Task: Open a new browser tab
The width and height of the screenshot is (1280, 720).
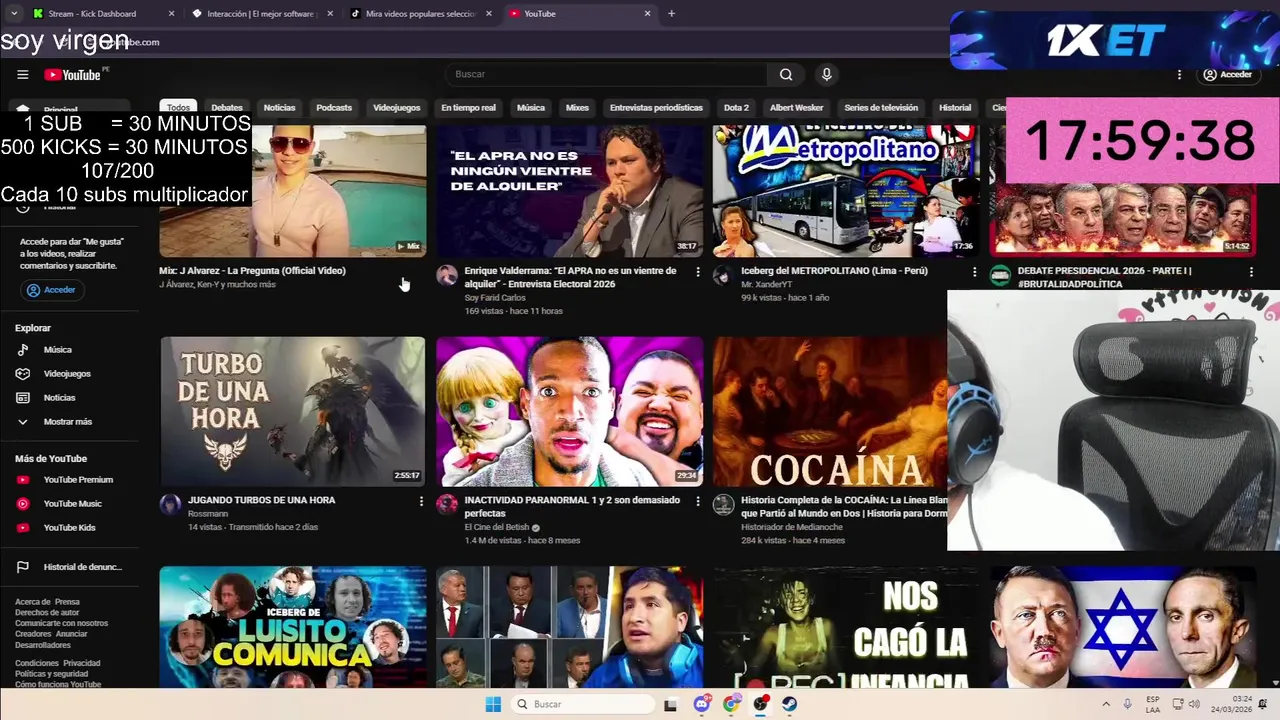Action: point(671,14)
